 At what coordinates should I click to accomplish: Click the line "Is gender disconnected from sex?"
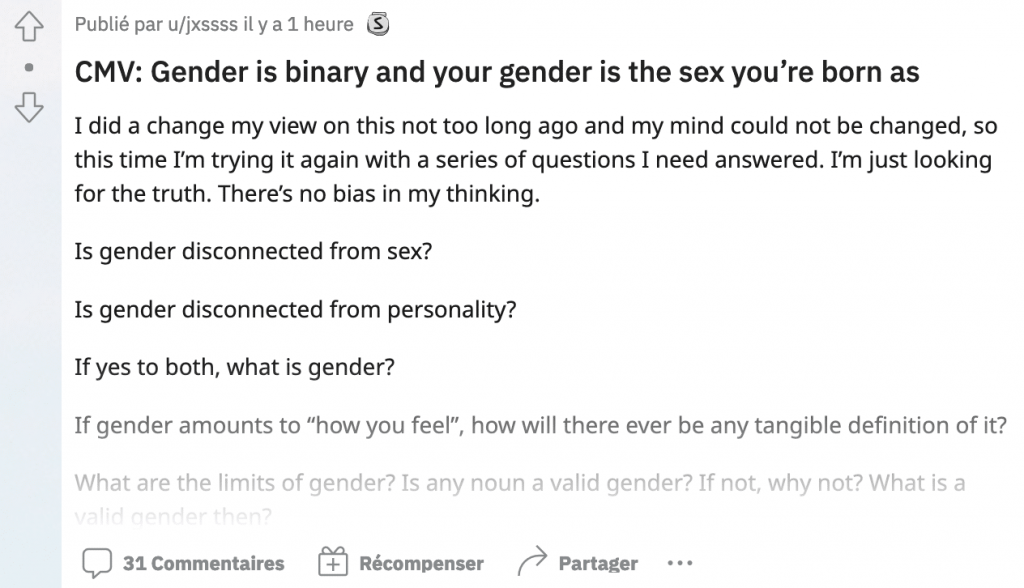[253, 251]
